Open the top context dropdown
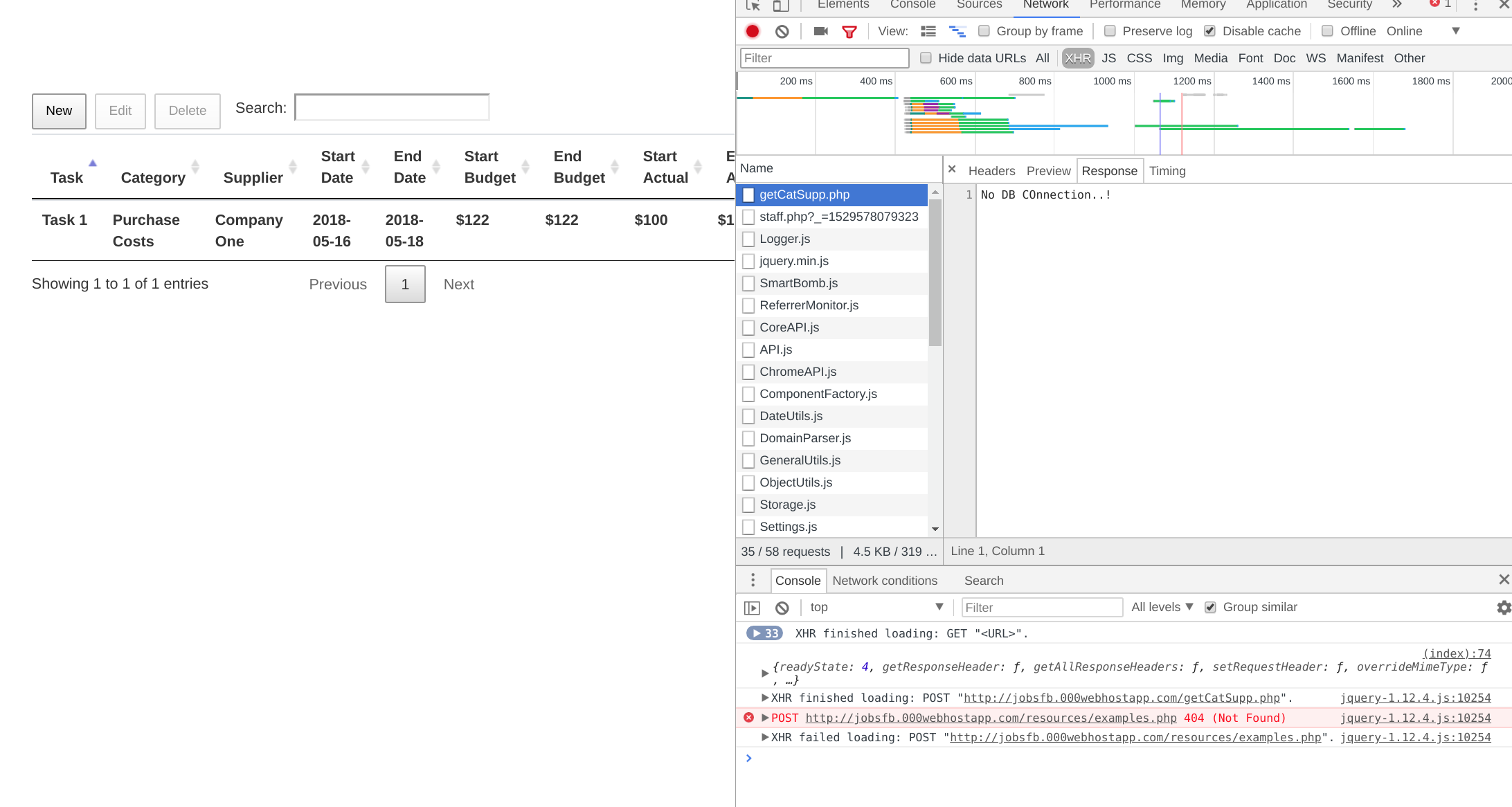Screen dimensions: 1512x807 [x=876, y=607]
